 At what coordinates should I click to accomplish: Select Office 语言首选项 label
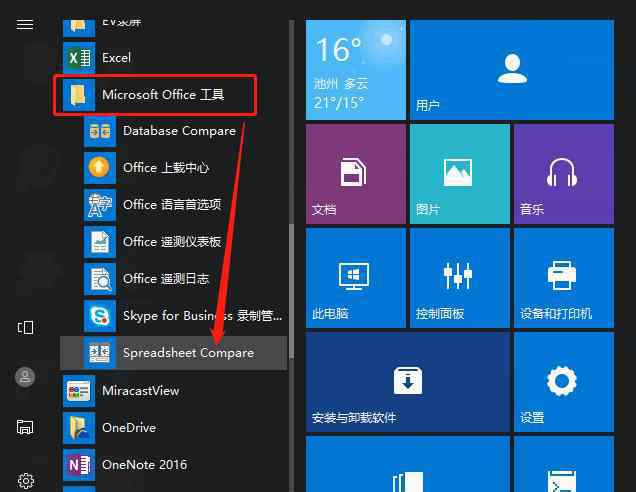click(172, 205)
